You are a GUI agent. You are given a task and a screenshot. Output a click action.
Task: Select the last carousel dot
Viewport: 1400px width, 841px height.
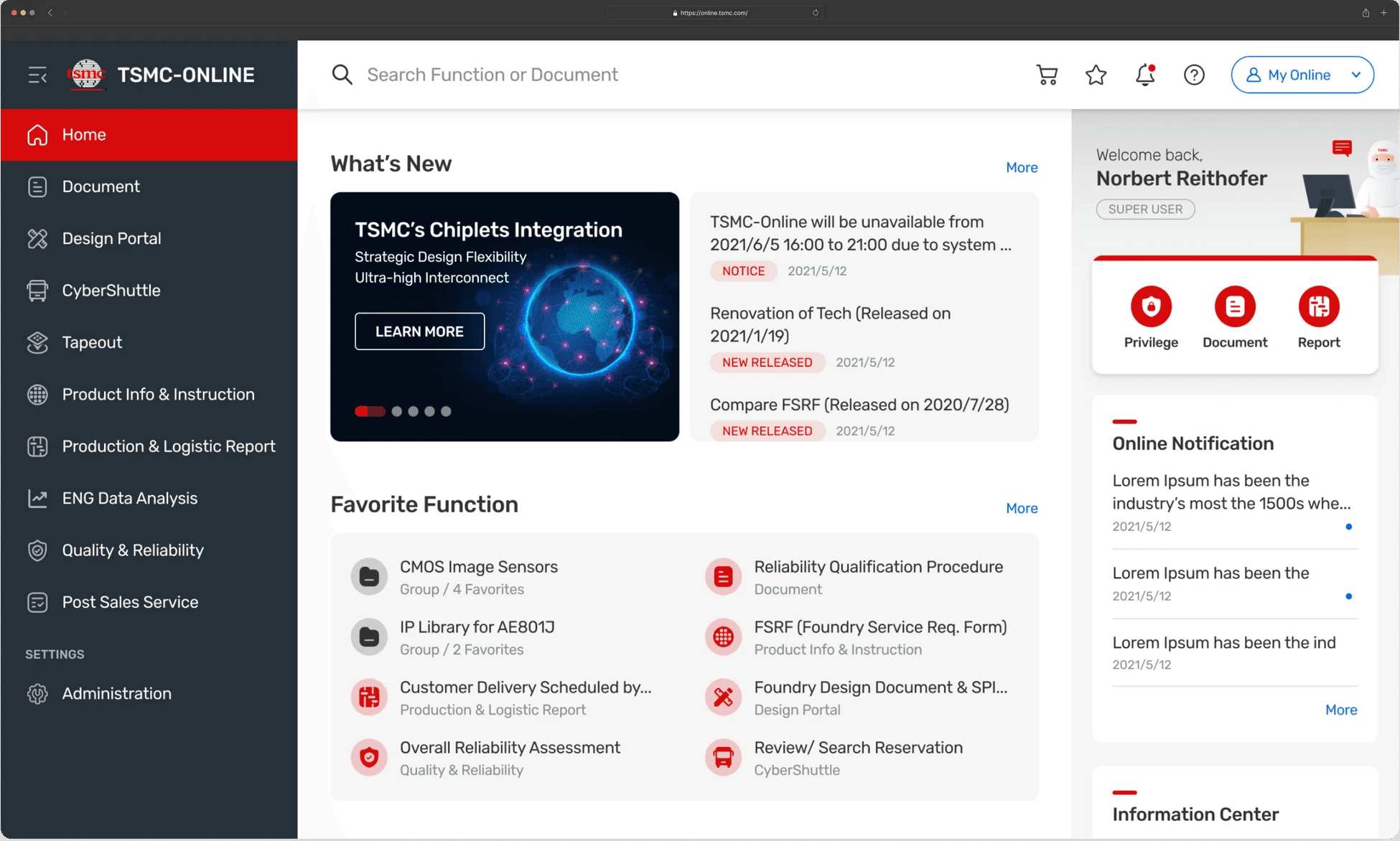[446, 411]
